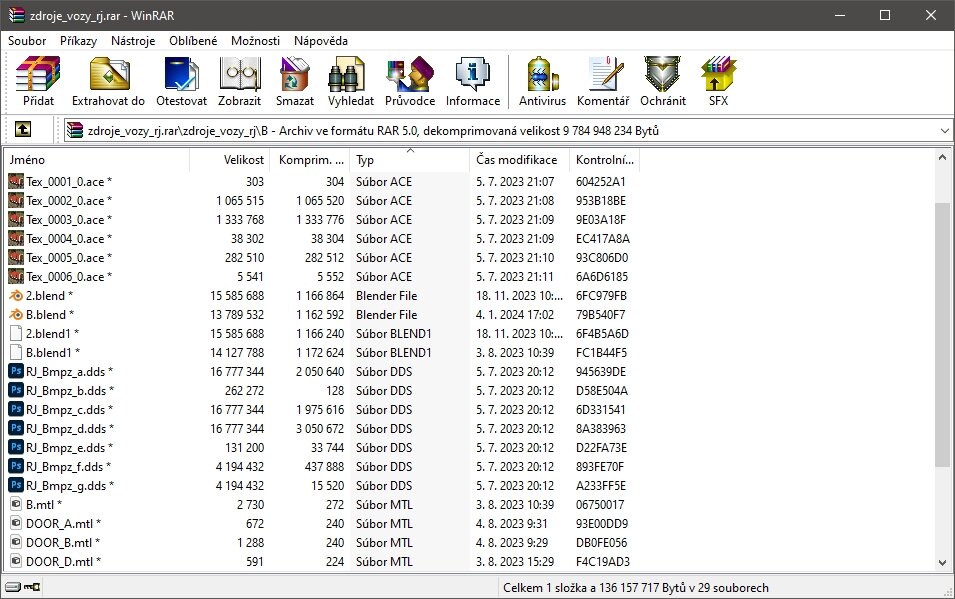The width and height of the screenshot is (955, 599).
Task: Select the file DOOR_A.mtl
Action: [63, 523]
